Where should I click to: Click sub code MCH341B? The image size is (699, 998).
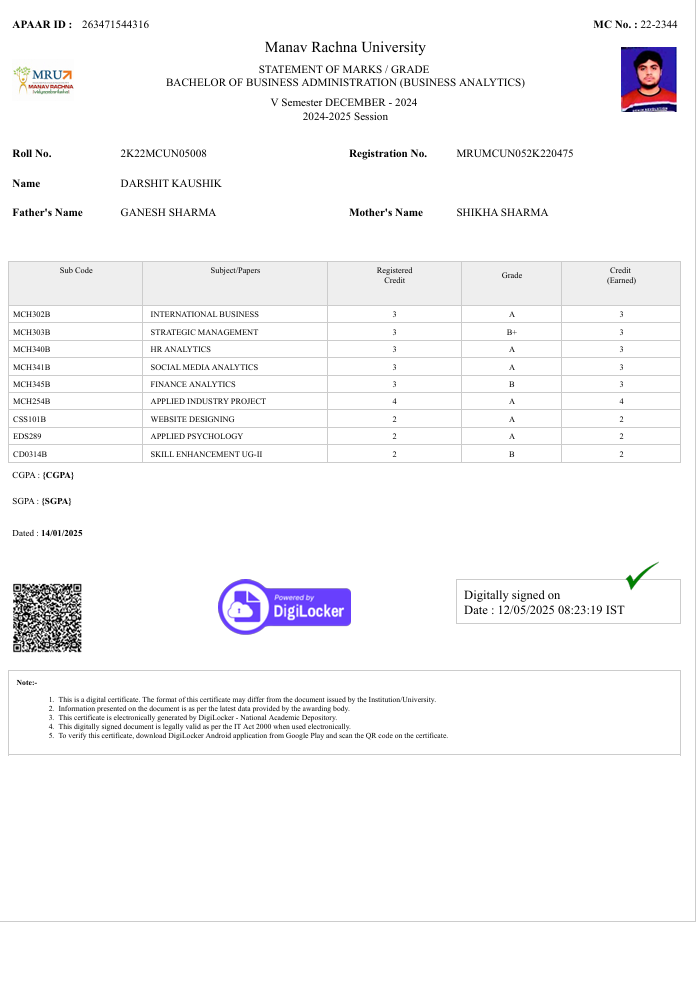point(32,367)
